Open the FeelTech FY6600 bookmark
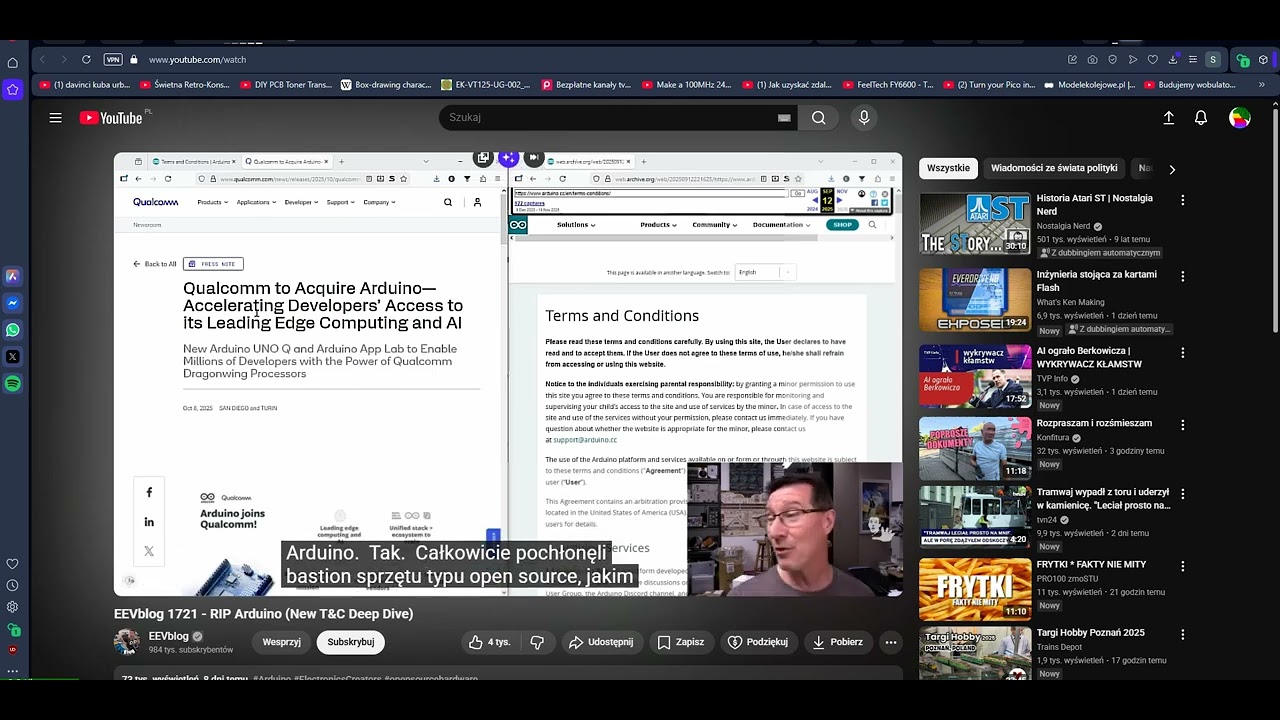 pyautogui.click(x=888, y=85)
